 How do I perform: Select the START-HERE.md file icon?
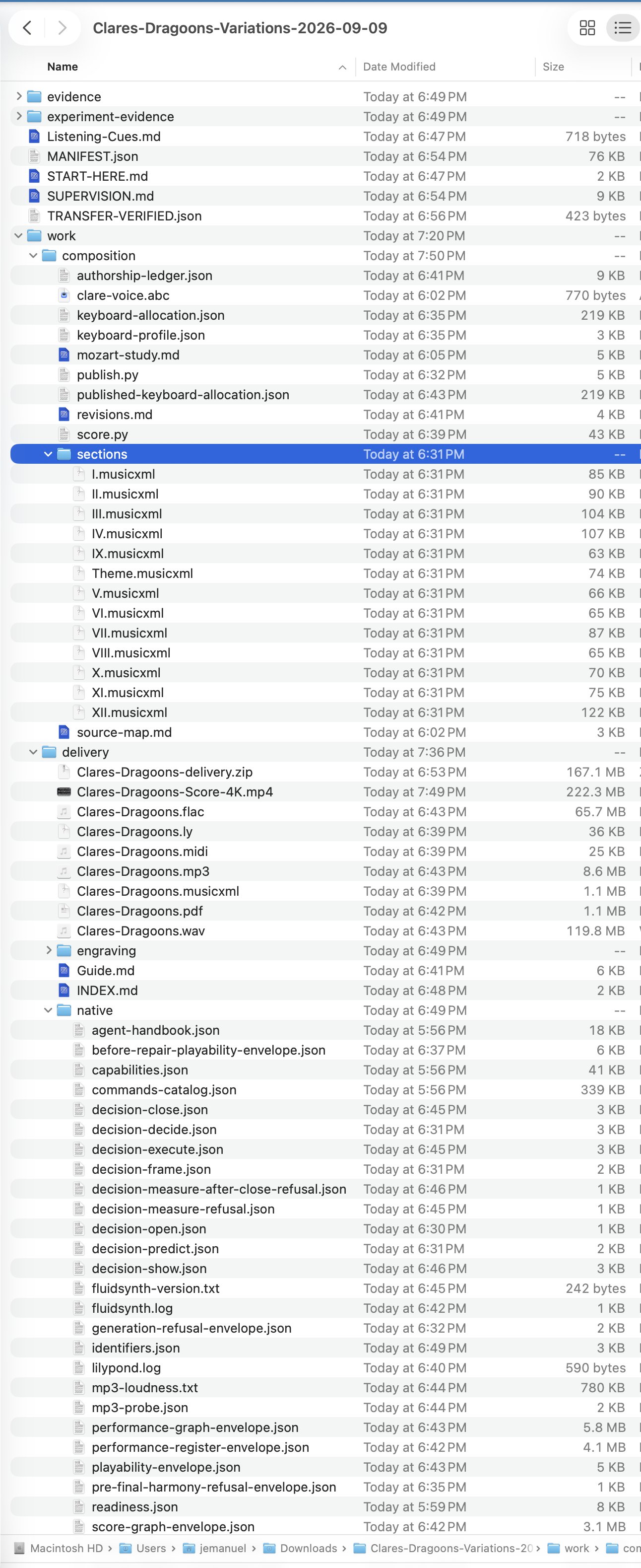pos(35,176)
